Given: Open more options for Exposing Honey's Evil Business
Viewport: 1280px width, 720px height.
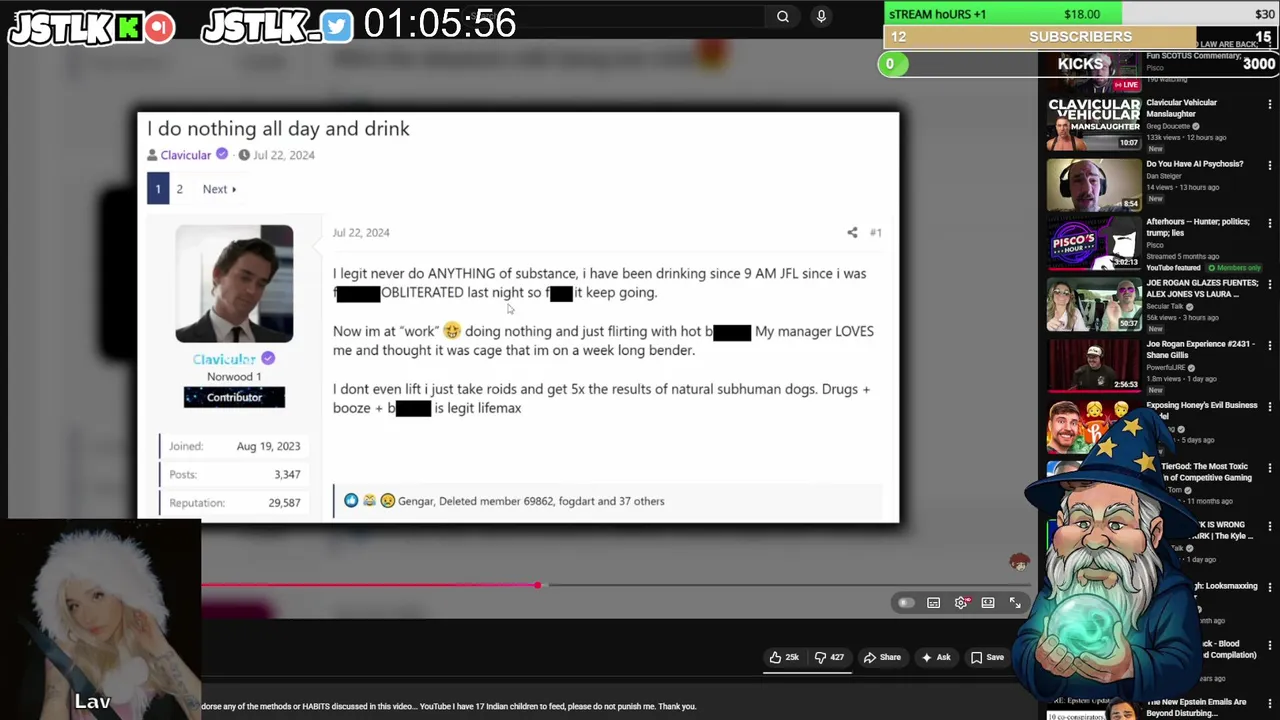Looking at the screenshot, I should coord(1269,406).
